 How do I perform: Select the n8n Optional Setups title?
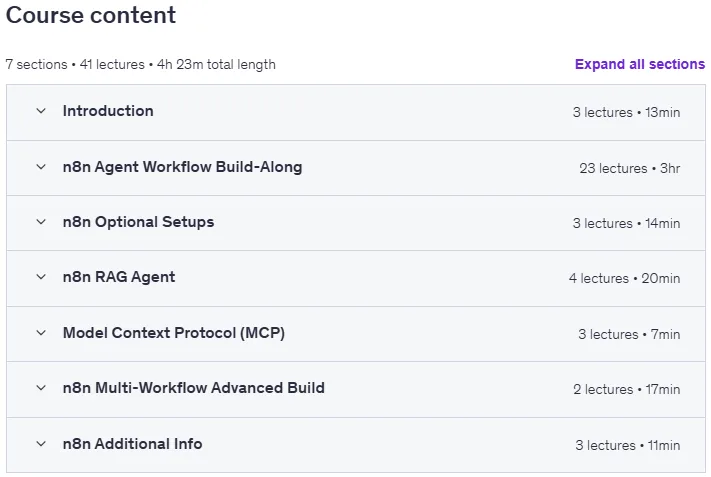coord(138,222)
